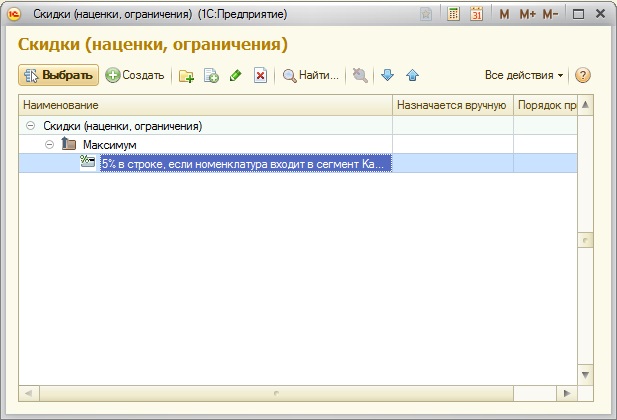Click the Назначается вручную column header

452,105
